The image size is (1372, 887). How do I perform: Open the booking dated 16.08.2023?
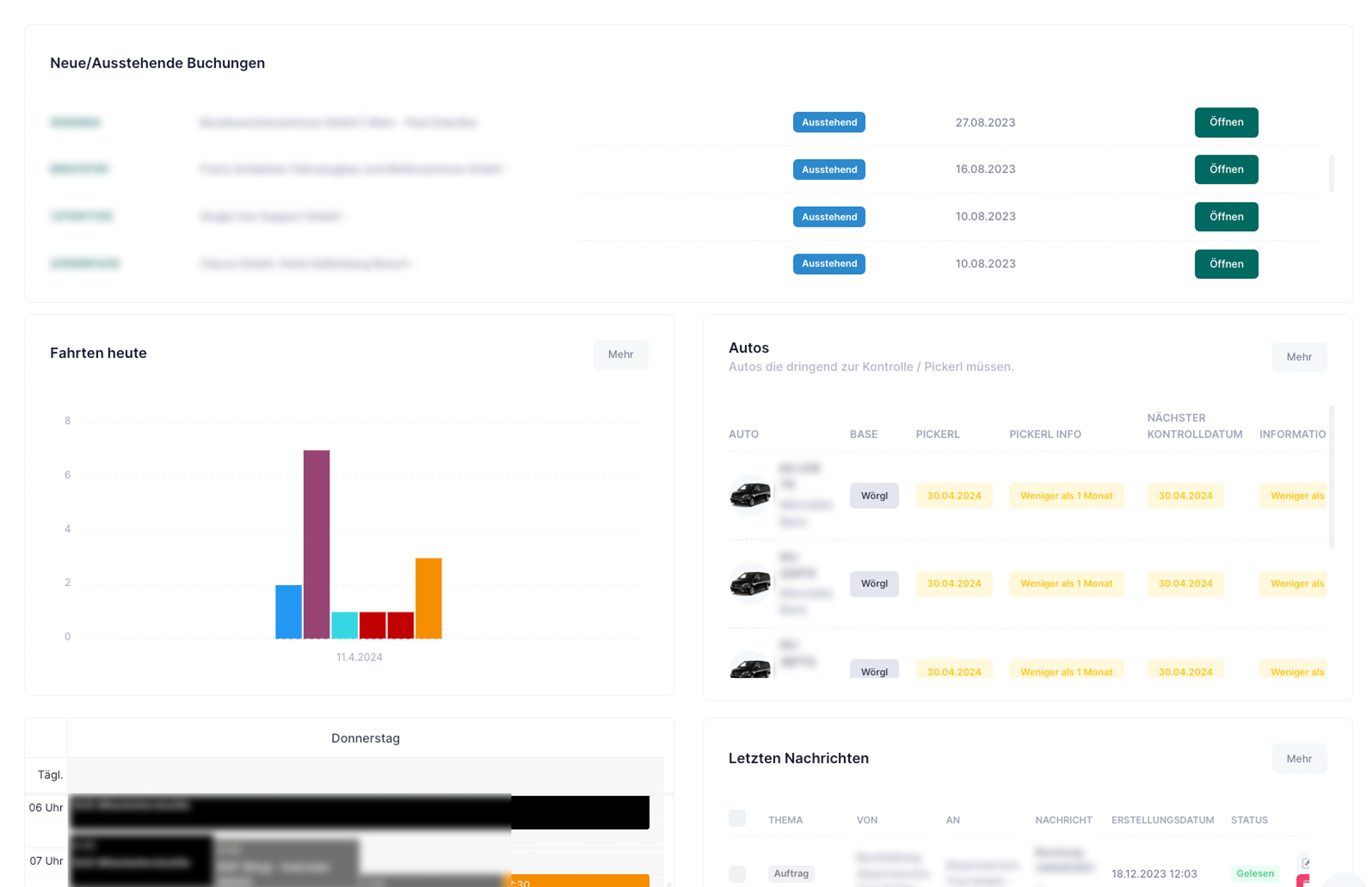pos(1226,169)
